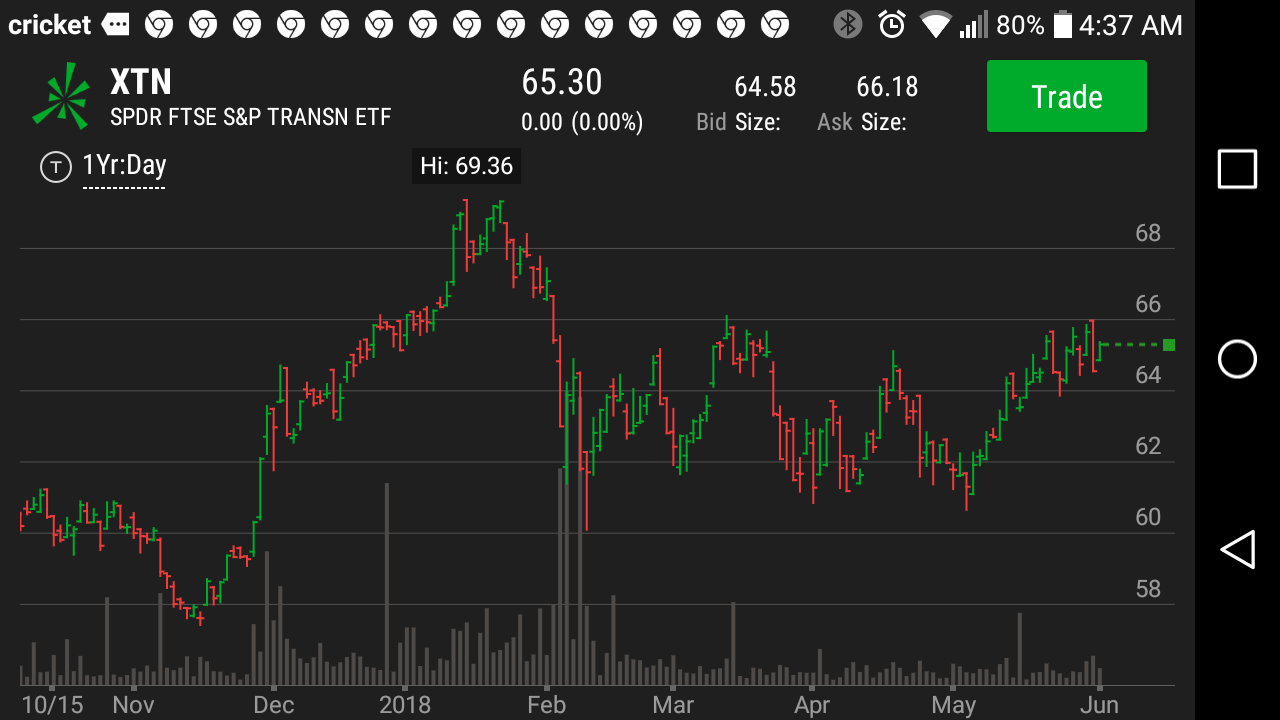Tap the battery icon in the status bar
Screen dimensions: 1280x720
click(1062, 25)
